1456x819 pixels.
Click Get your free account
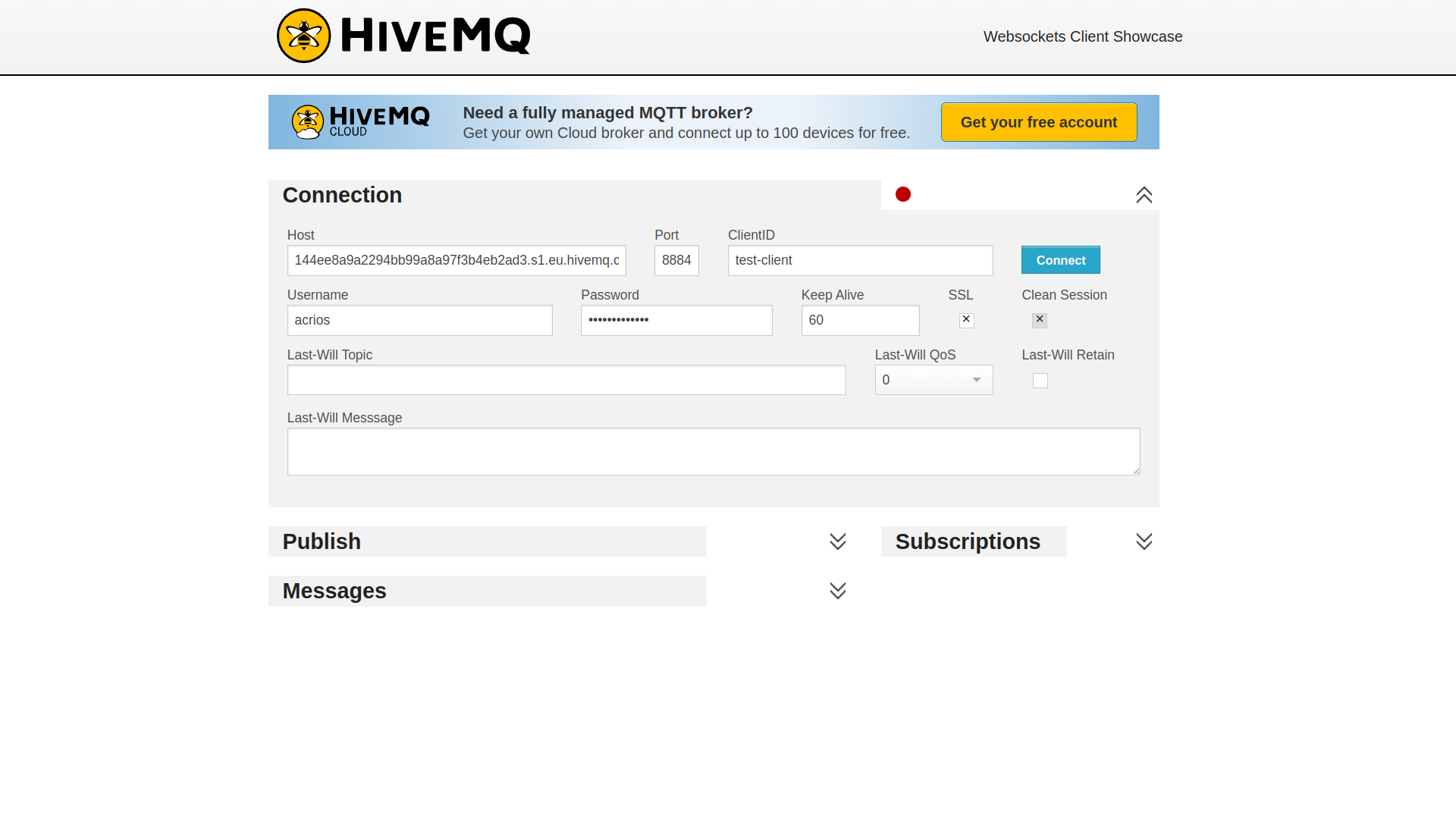coord(1038,121)
